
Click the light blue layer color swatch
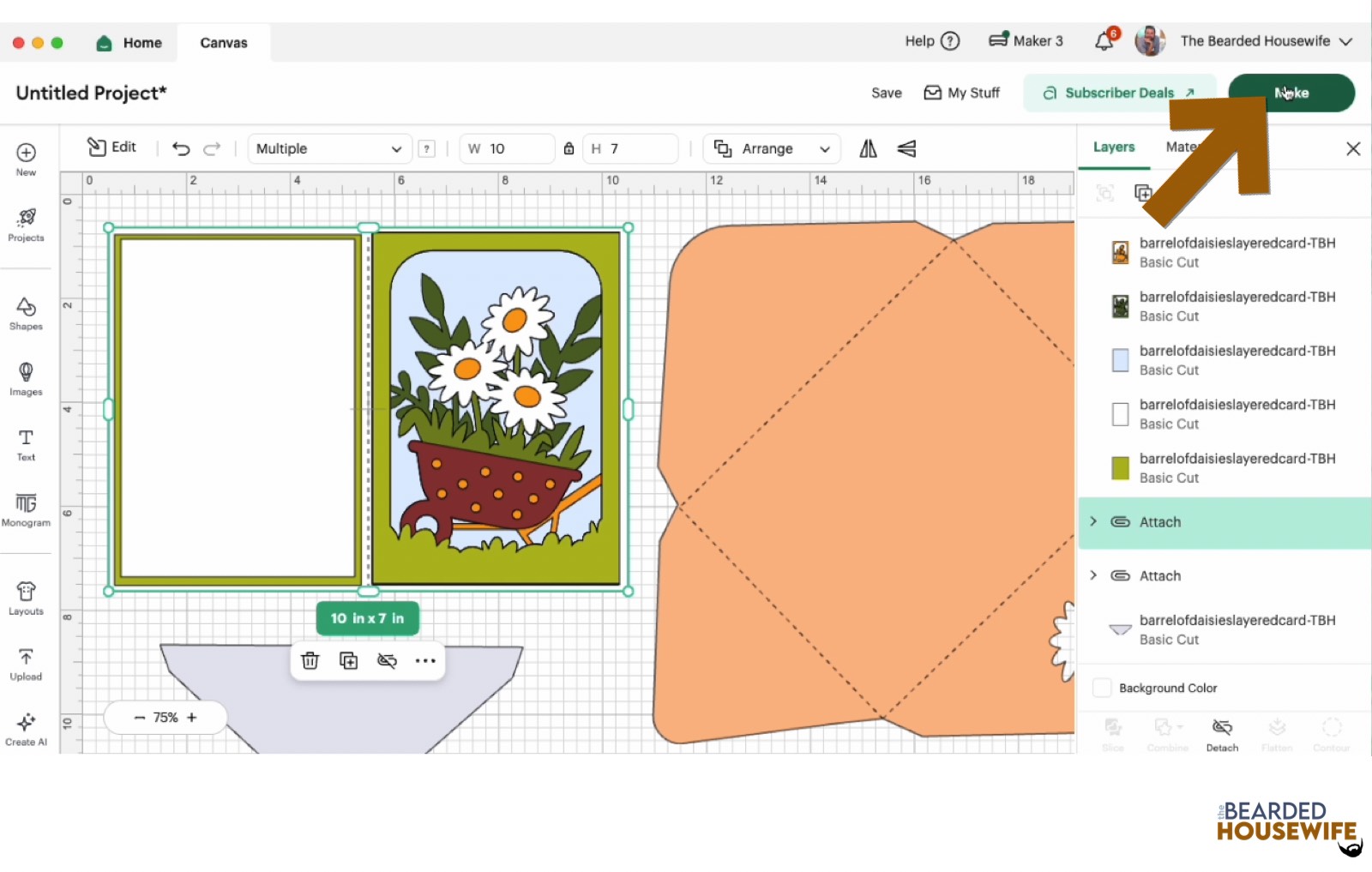coord(1120,360)
